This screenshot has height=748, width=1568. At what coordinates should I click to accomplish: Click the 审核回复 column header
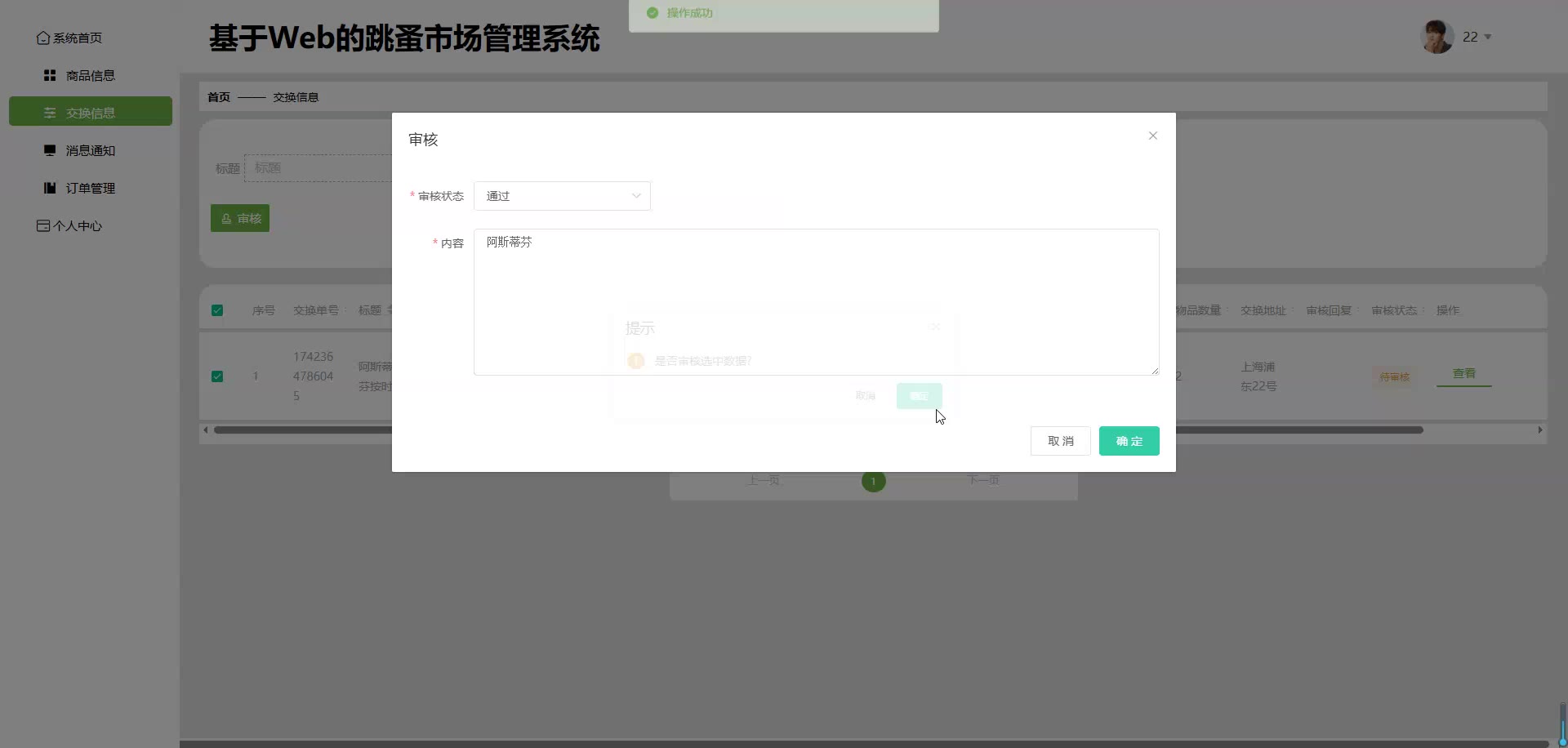click(x=1329, y=310)
